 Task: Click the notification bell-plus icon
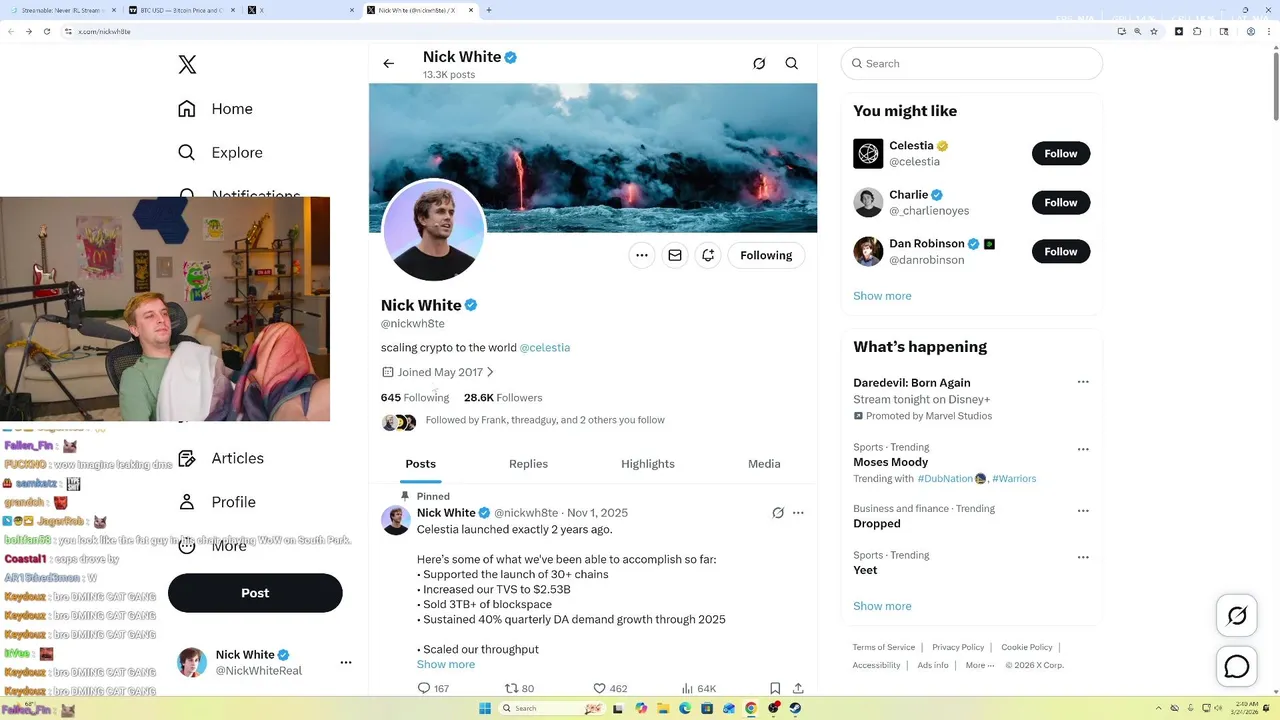coord(708,255)
